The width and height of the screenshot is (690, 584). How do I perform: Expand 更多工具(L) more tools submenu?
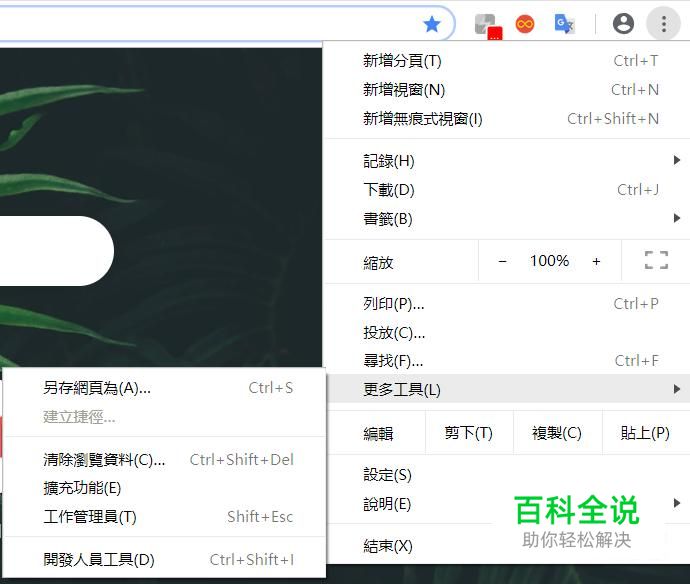(x=508, y=389)
